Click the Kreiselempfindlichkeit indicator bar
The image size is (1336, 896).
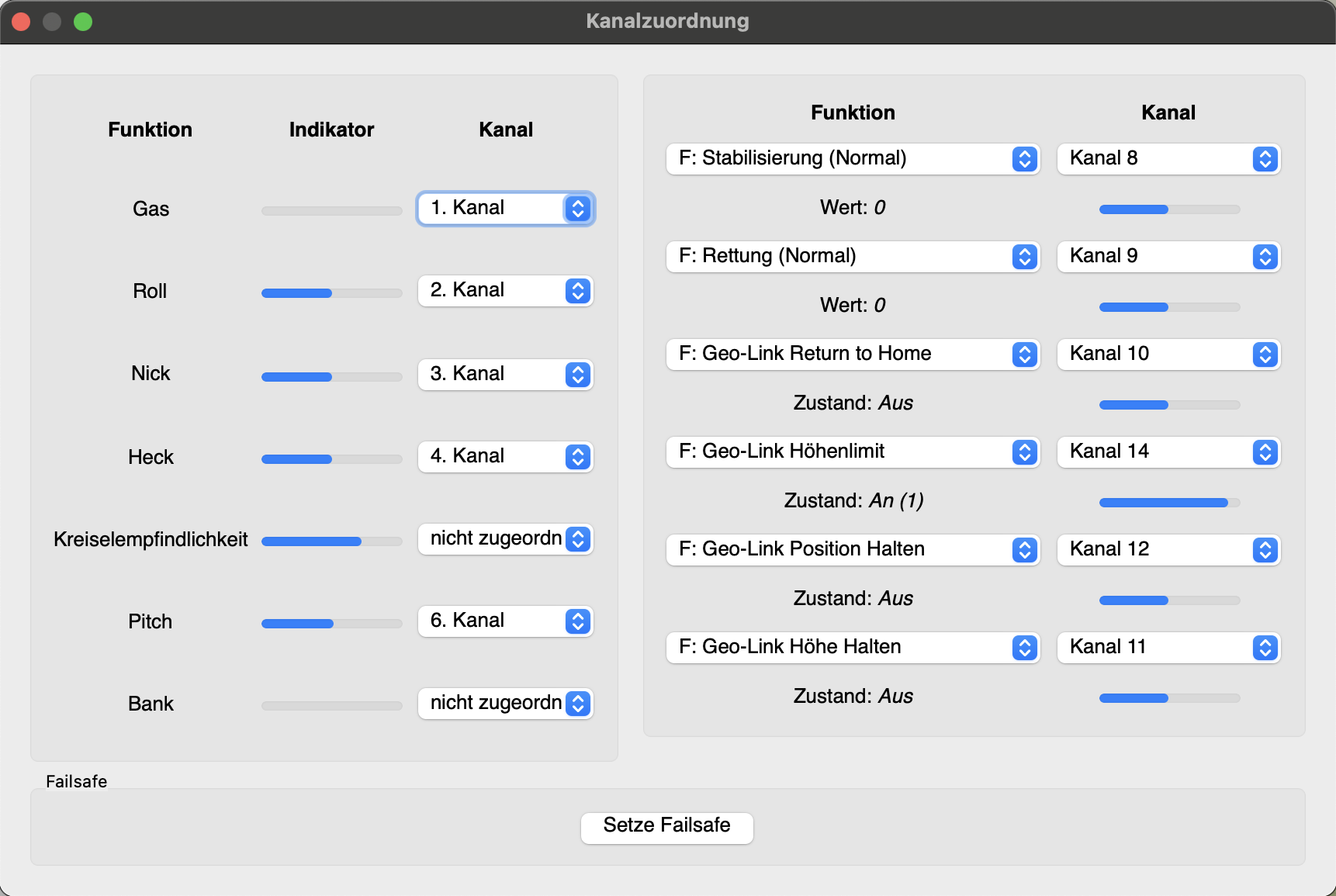pyautogui.click(x=331, y=541)
